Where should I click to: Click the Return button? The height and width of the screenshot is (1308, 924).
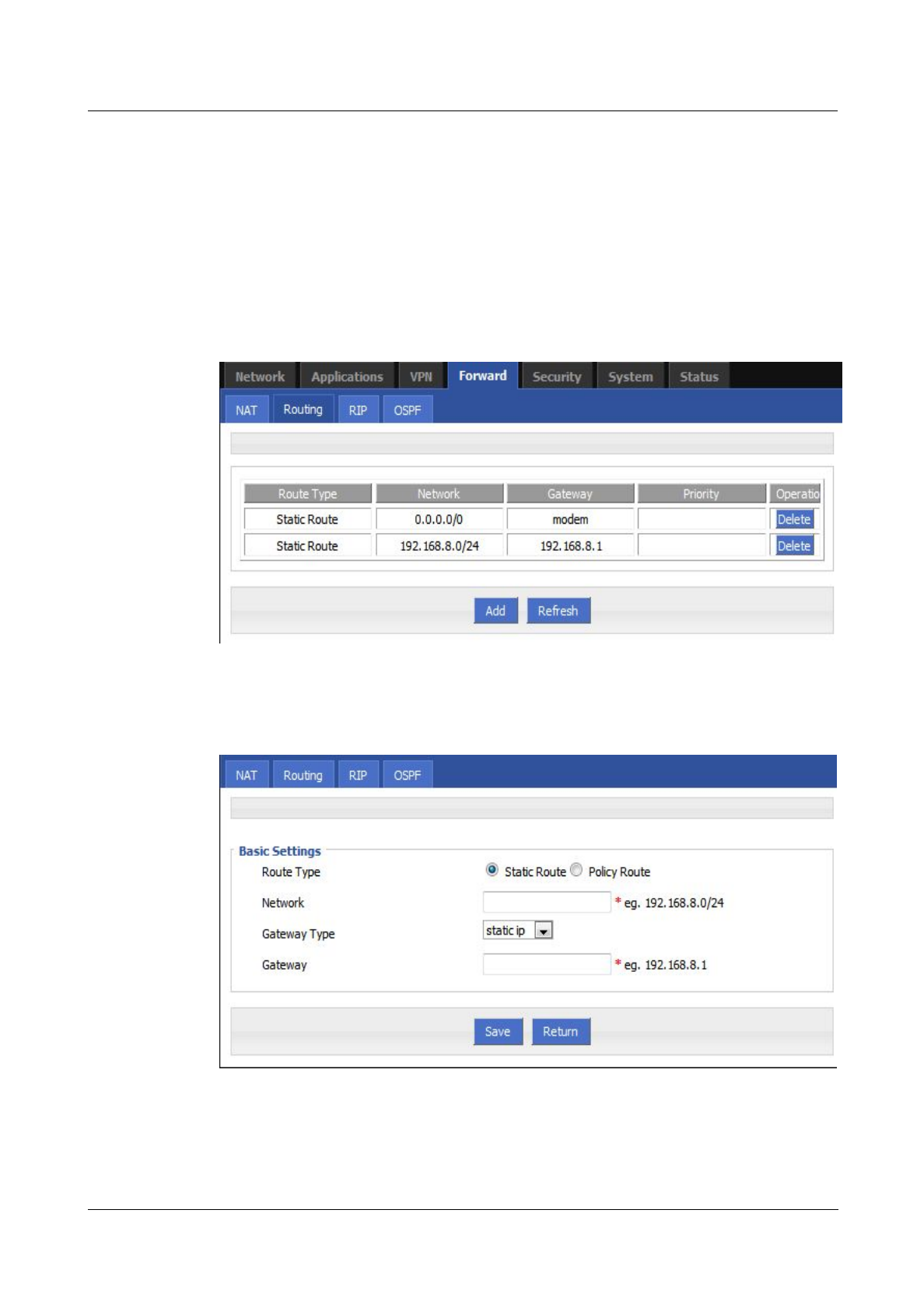pyautogui.click(x=561, y=1031)
